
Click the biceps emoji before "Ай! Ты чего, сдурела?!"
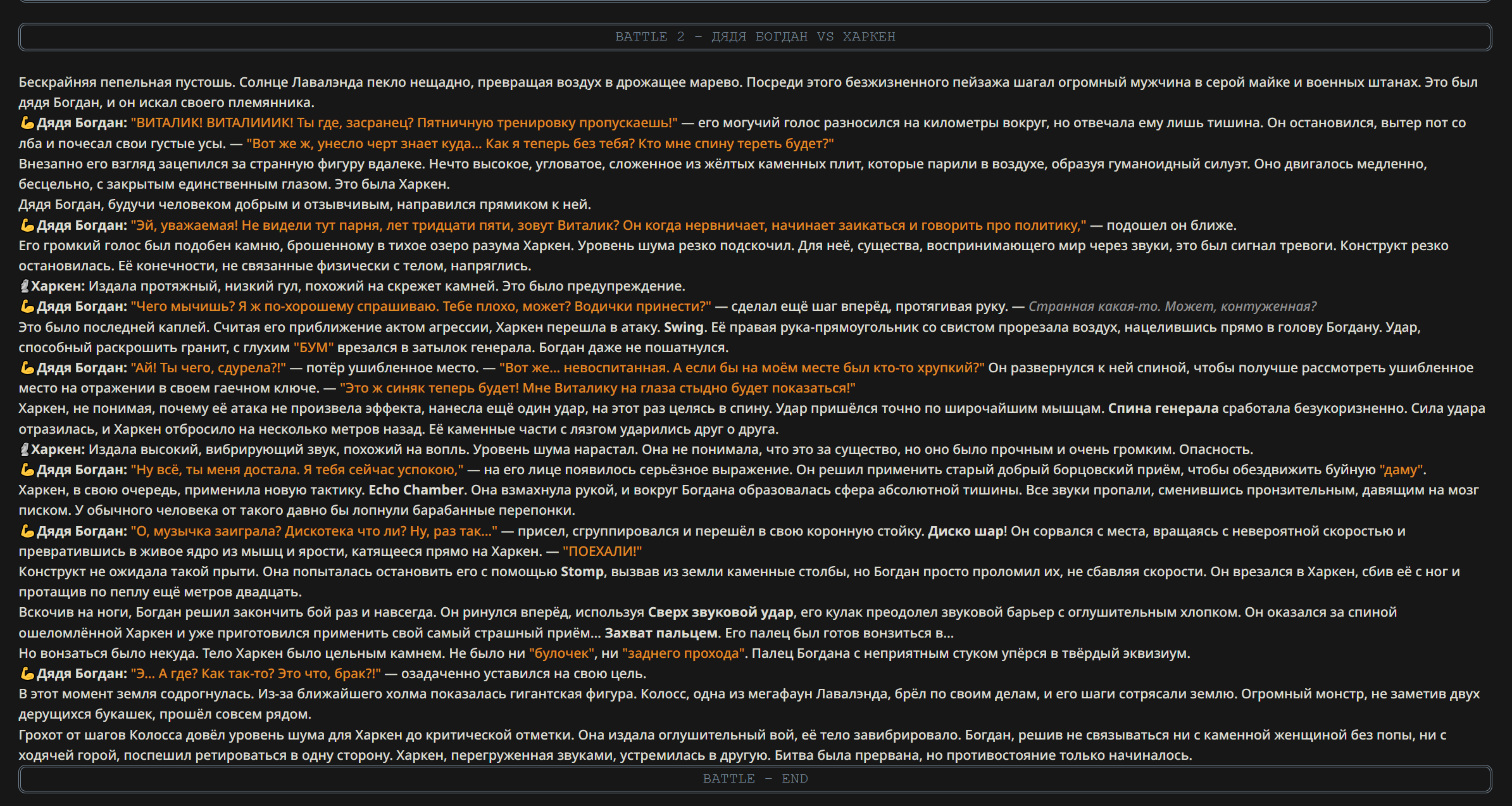point(27,368)
